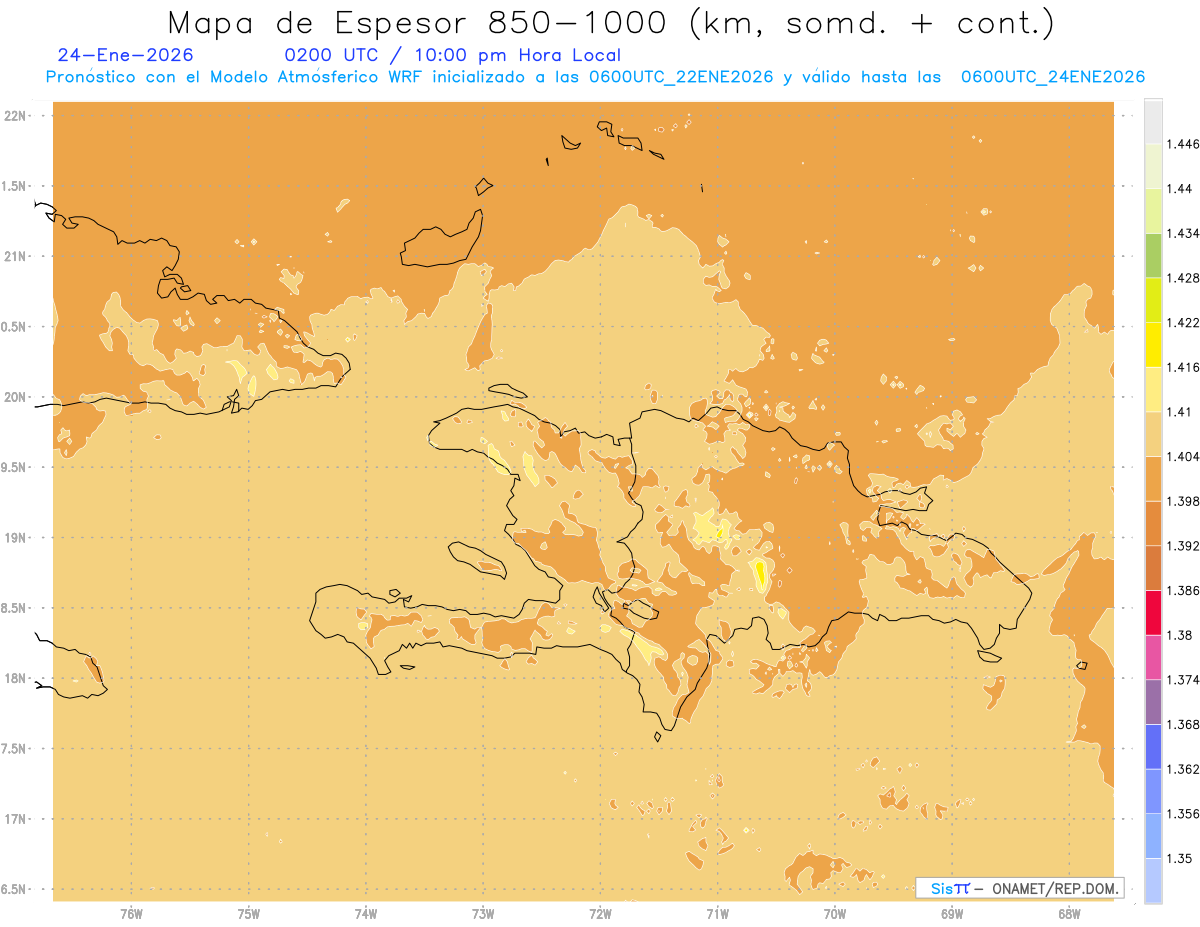The width and height of the screenshot is (1200, 927).
Task: Pick the bright yellow swatch between 1.416 and 1.422
Action: [x=1153, y=344]
